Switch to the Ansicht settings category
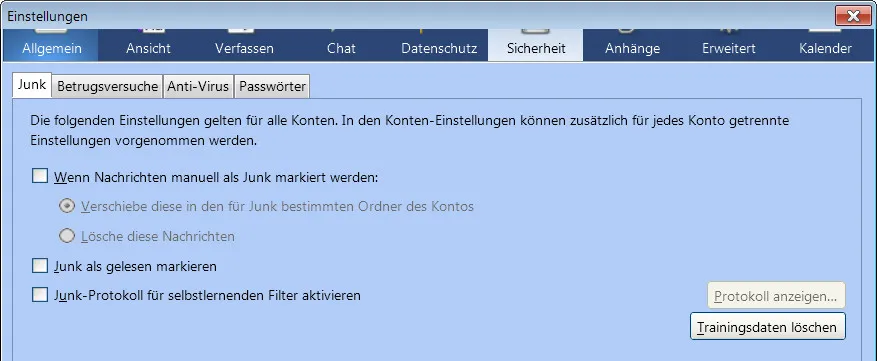 point(148,45)
